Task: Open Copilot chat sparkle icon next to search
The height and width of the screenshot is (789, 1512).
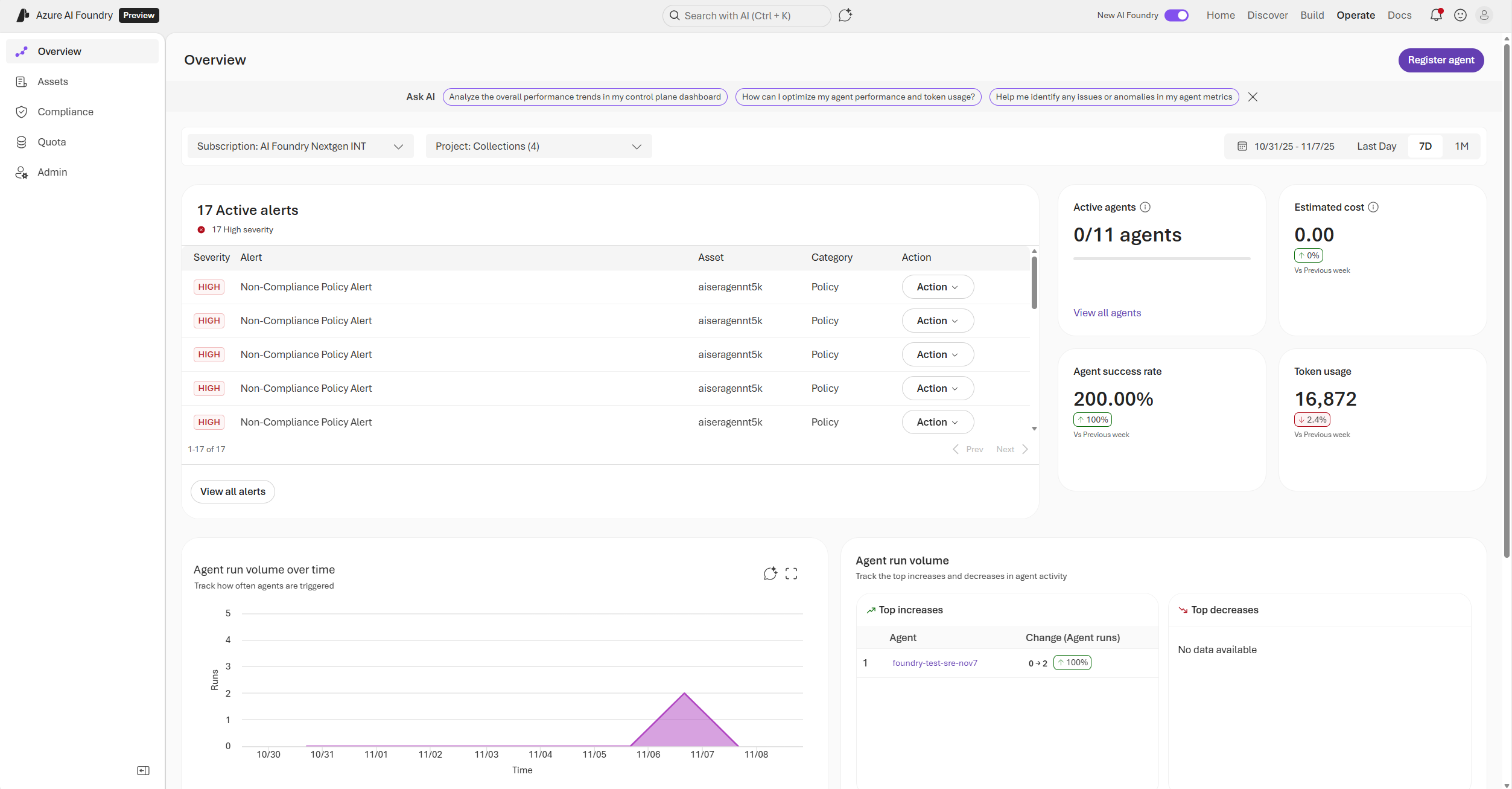Action: point(845,15)
